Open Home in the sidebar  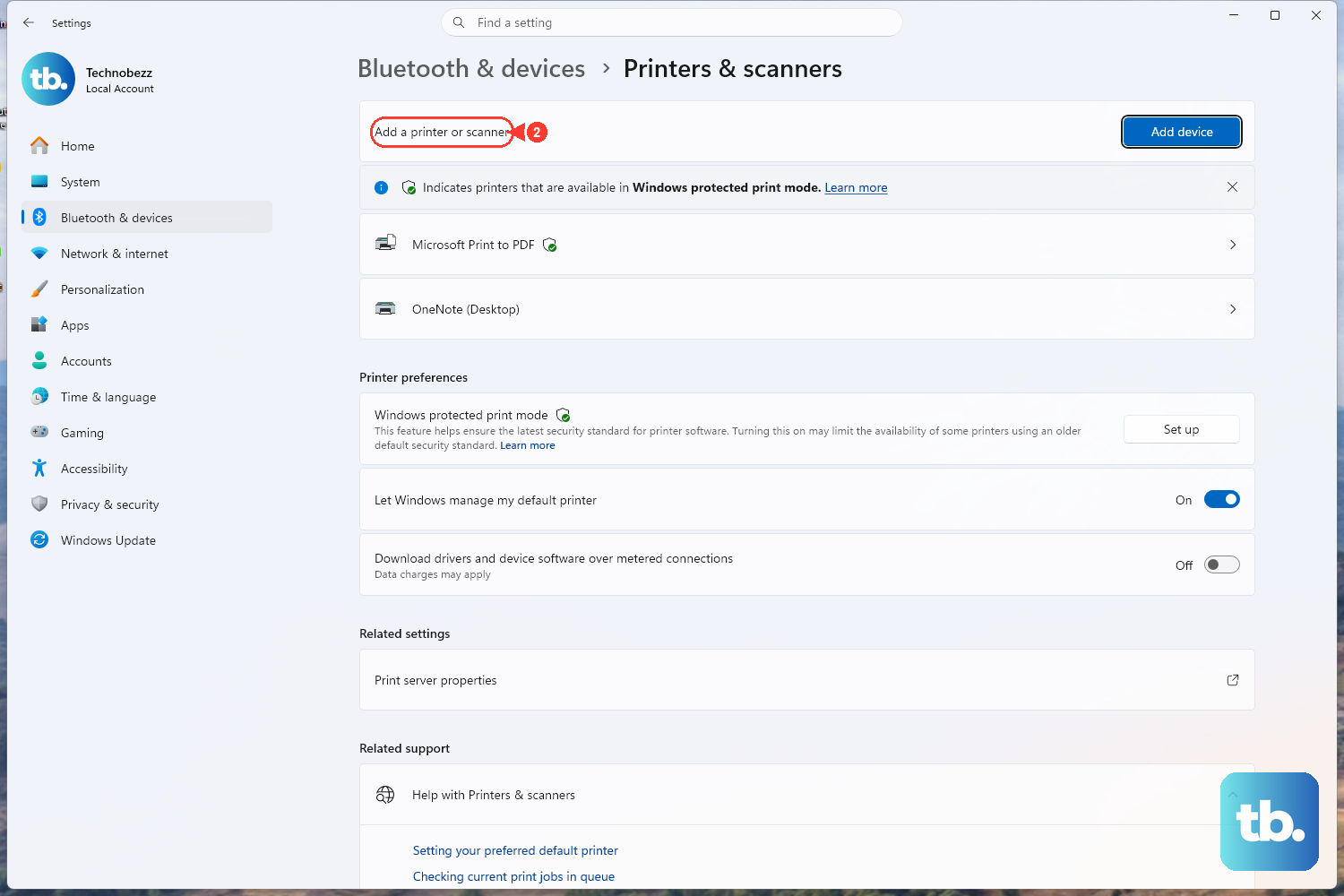147,146
